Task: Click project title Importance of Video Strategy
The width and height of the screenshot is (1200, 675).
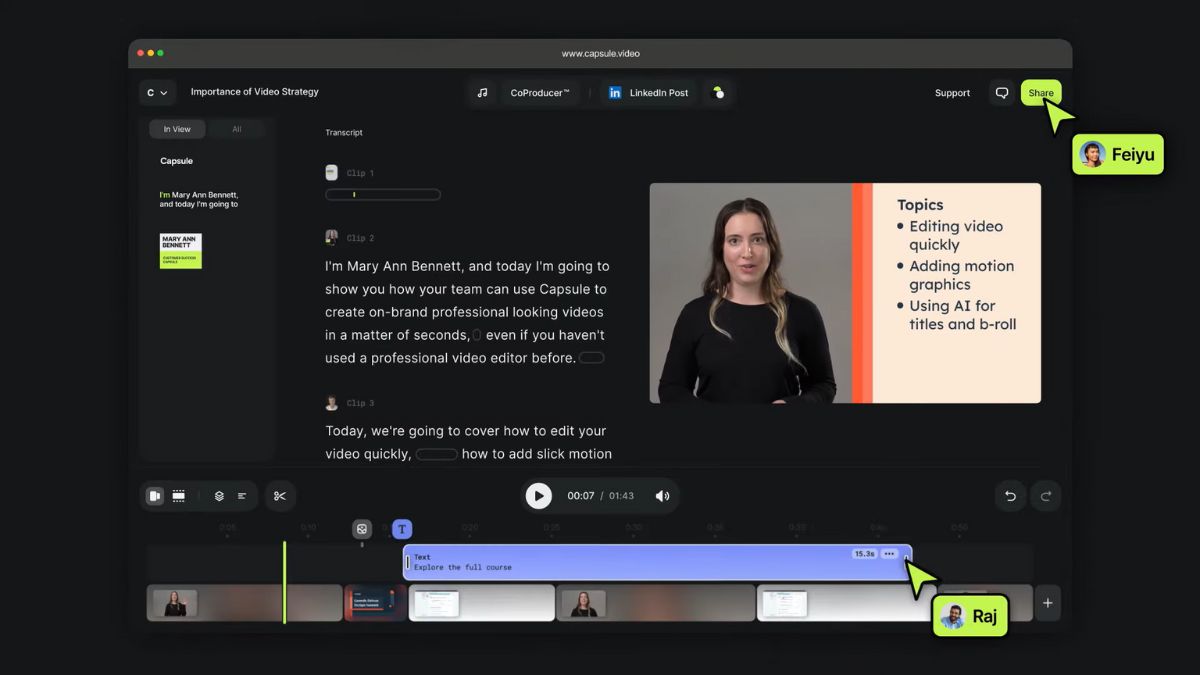Action: tap(255, 92)
